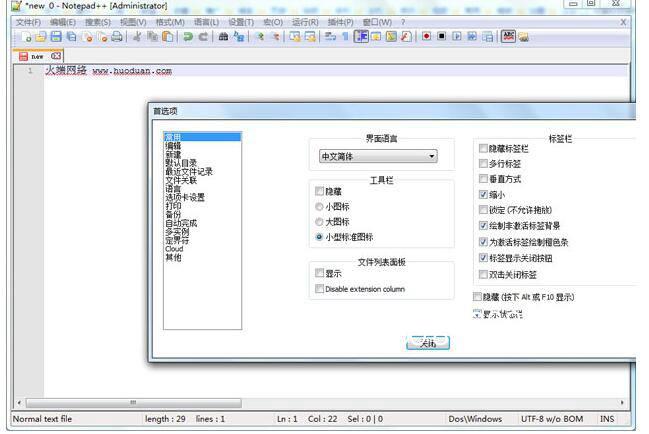
Task: Click the Undo arrow icon
Action: tap(187, 37)
